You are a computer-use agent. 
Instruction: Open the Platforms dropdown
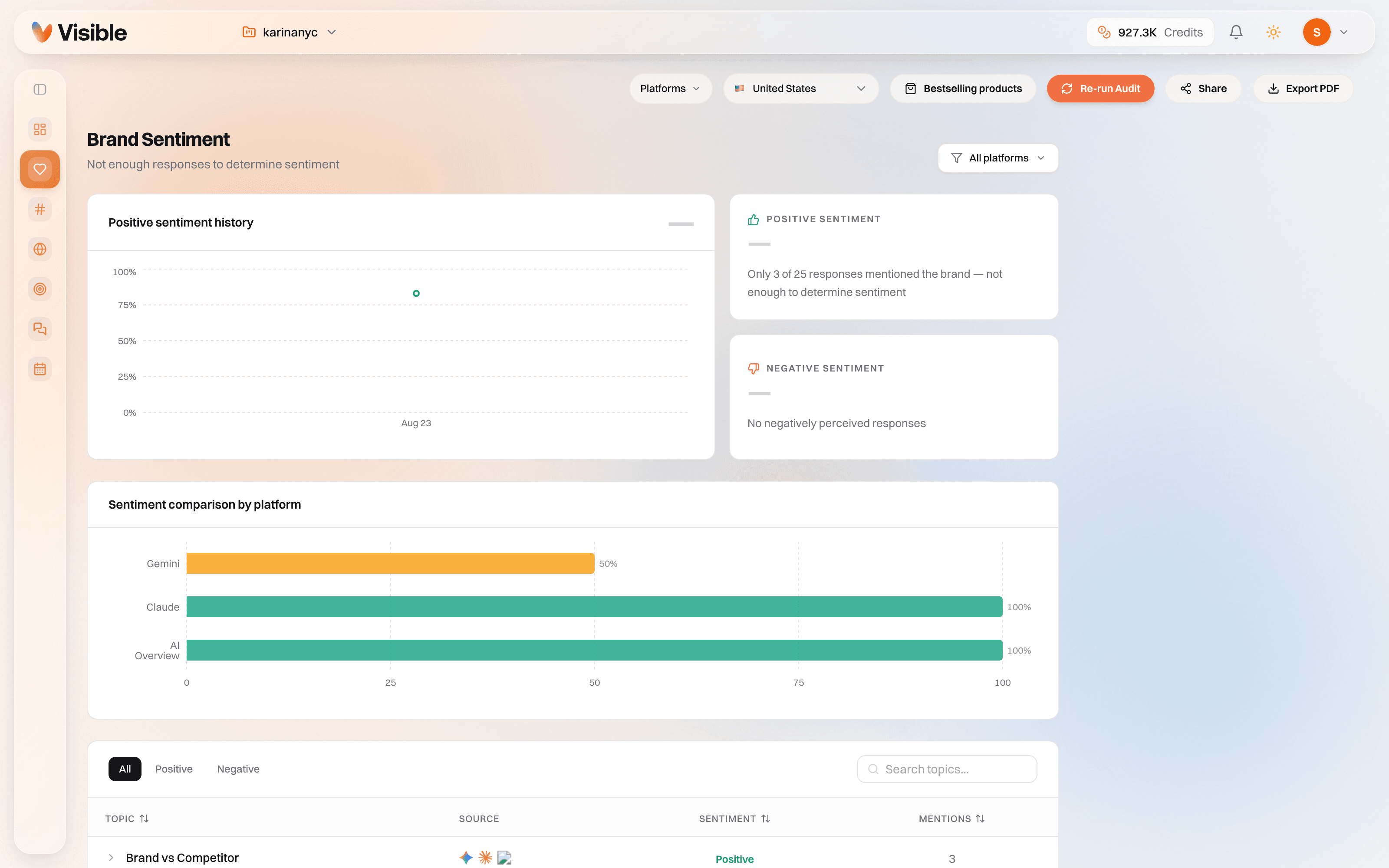coord(670,89)
